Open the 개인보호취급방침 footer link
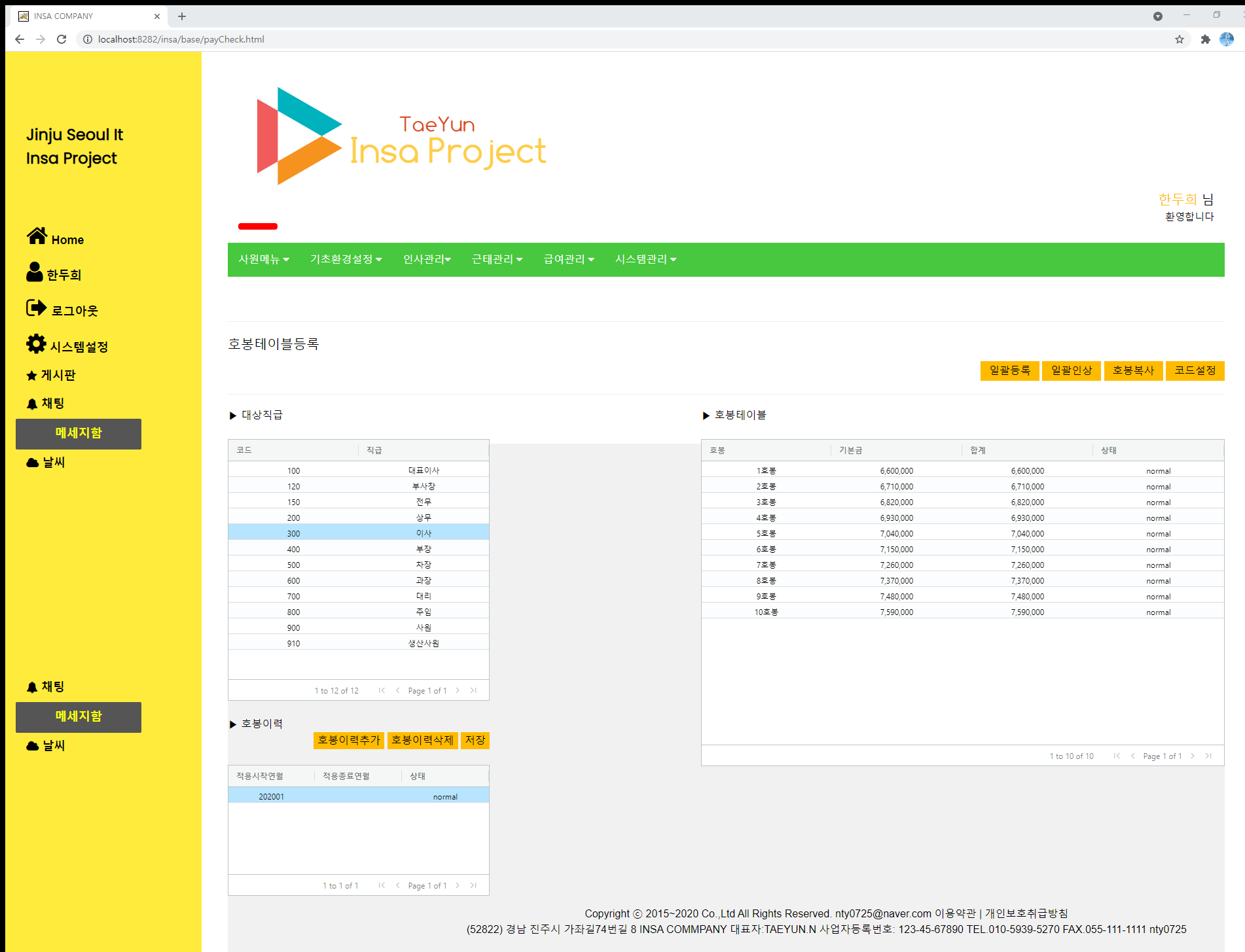Viewport: 1245px width, 952px height. 1026,913
